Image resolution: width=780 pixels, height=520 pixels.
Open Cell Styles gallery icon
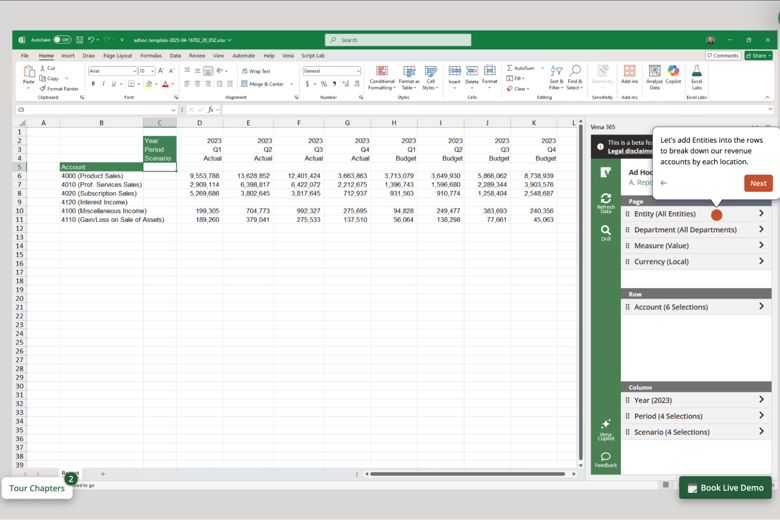(430, 71)
